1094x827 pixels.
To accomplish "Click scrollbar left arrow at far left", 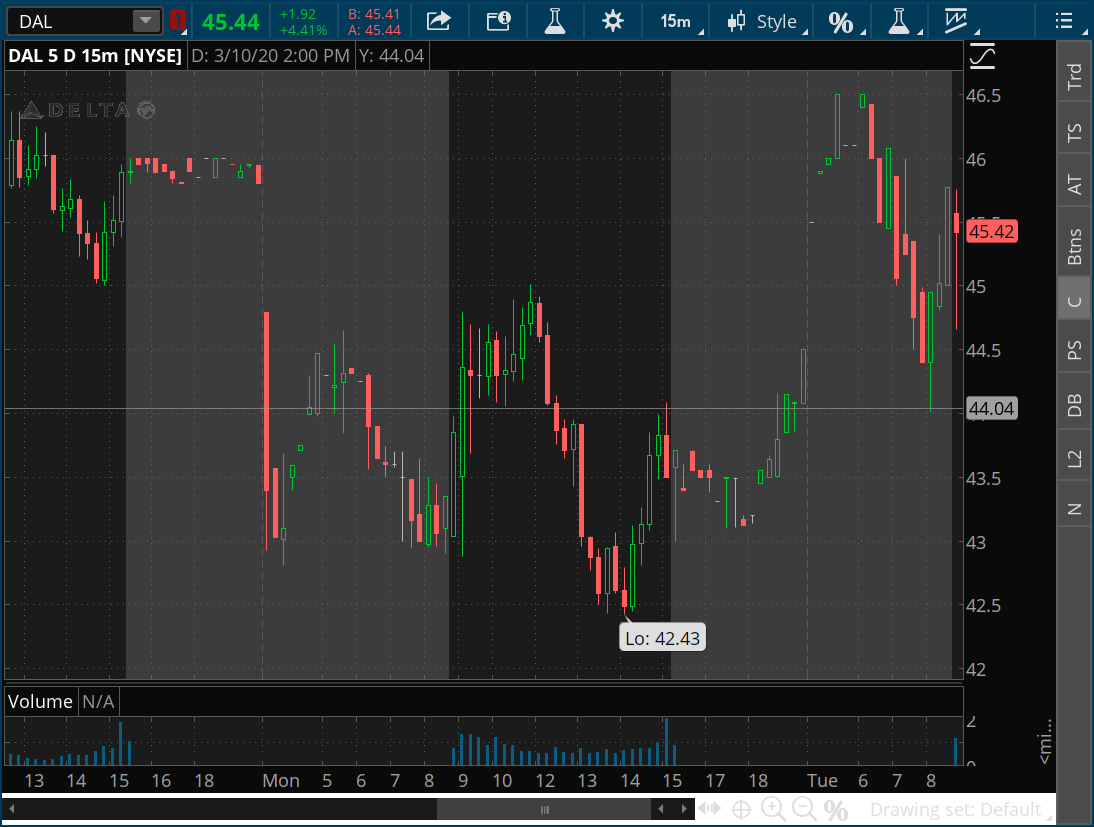I will tap(12, 809).
